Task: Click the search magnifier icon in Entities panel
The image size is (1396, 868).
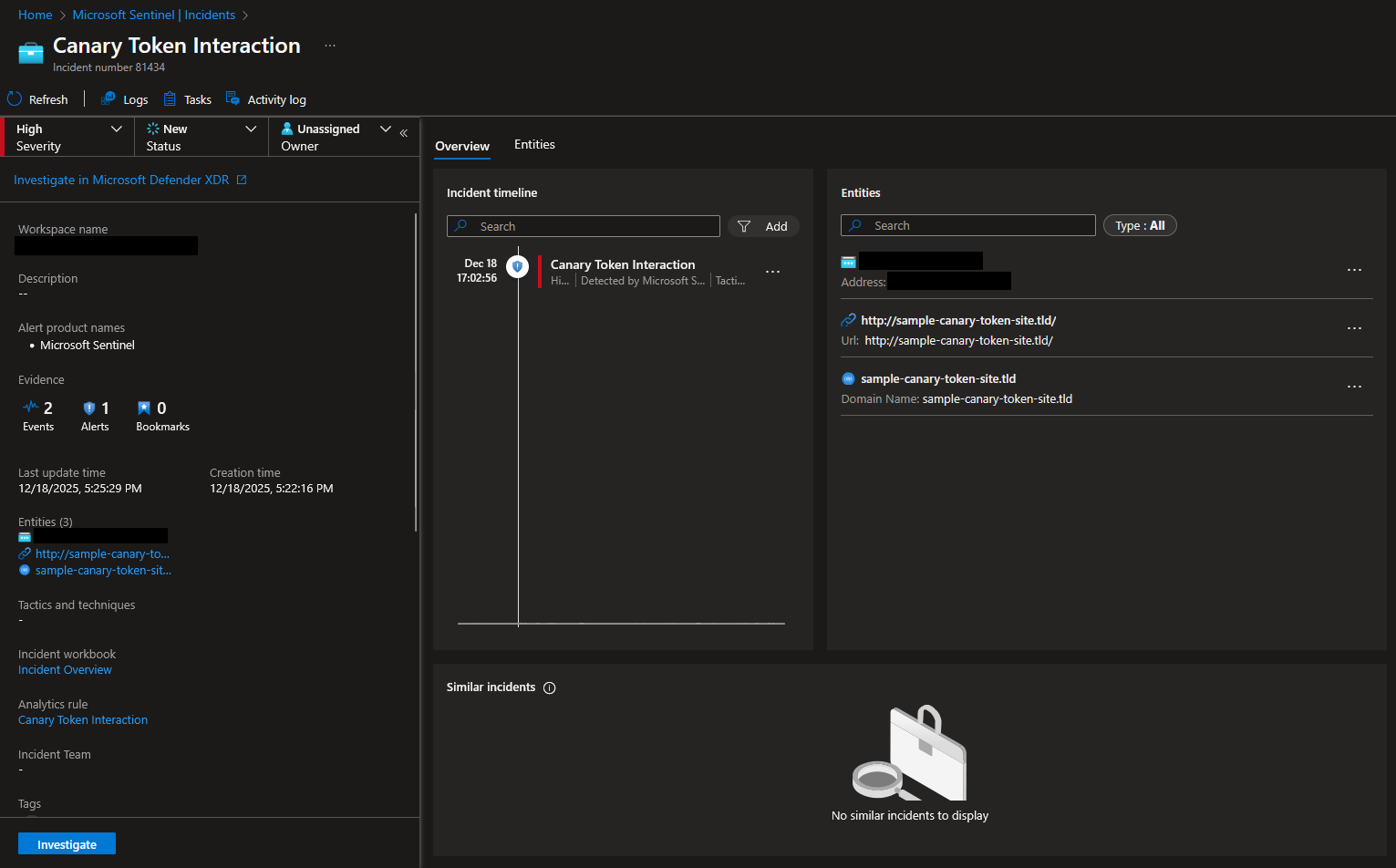Action: tap(855, 225)
